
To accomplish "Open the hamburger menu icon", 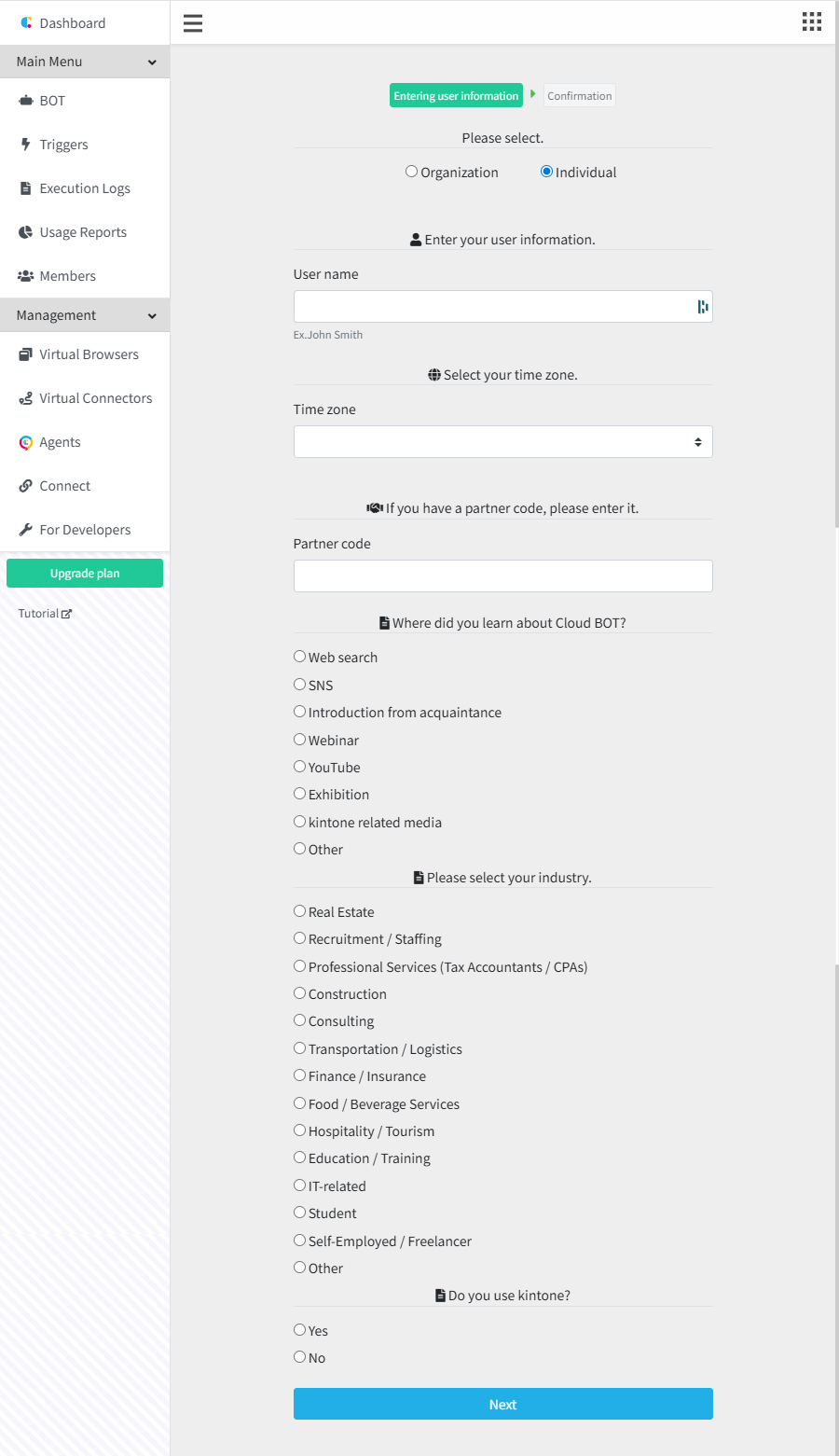I will coord(193,23).
